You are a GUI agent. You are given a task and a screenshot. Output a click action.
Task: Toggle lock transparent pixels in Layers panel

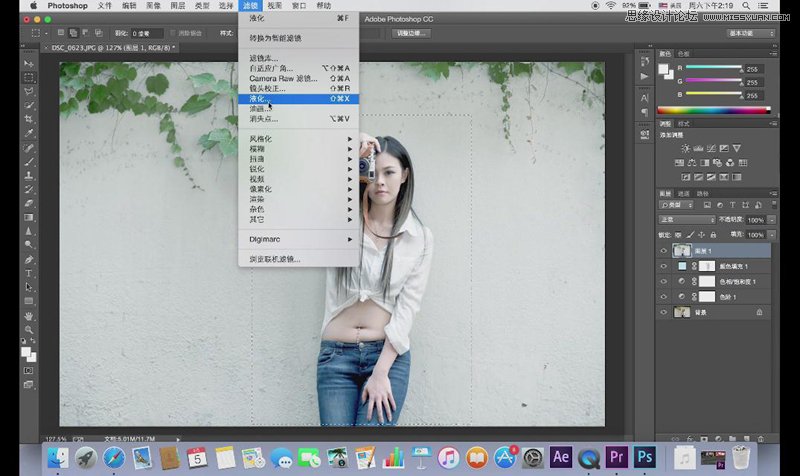tap(678, 235)
